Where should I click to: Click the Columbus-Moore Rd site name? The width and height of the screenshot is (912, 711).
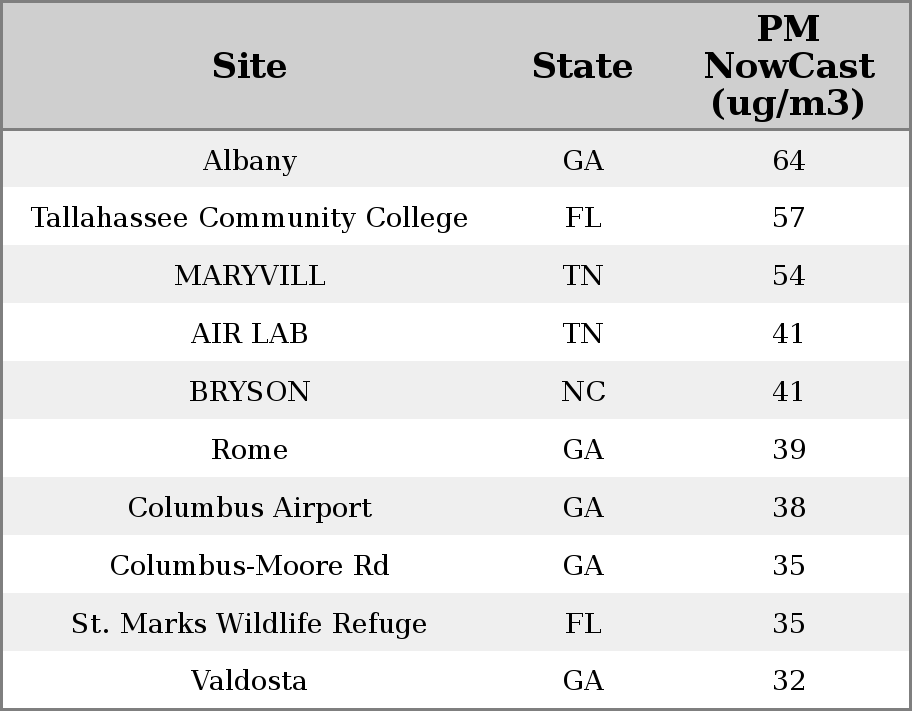249,565
